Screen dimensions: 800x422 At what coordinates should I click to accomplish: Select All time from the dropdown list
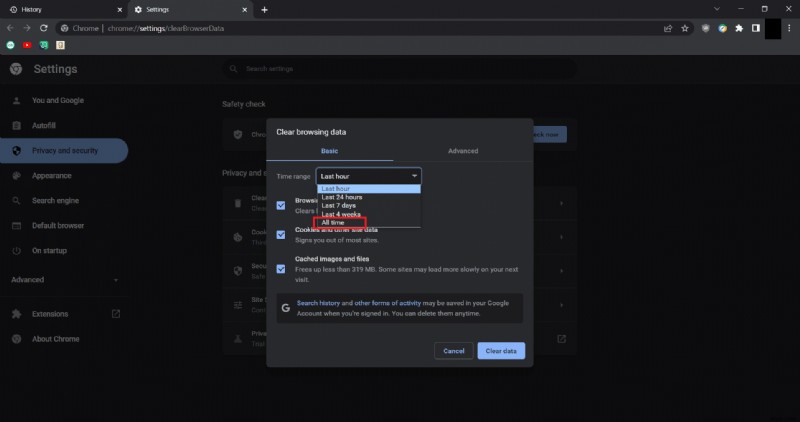point(333,222)
